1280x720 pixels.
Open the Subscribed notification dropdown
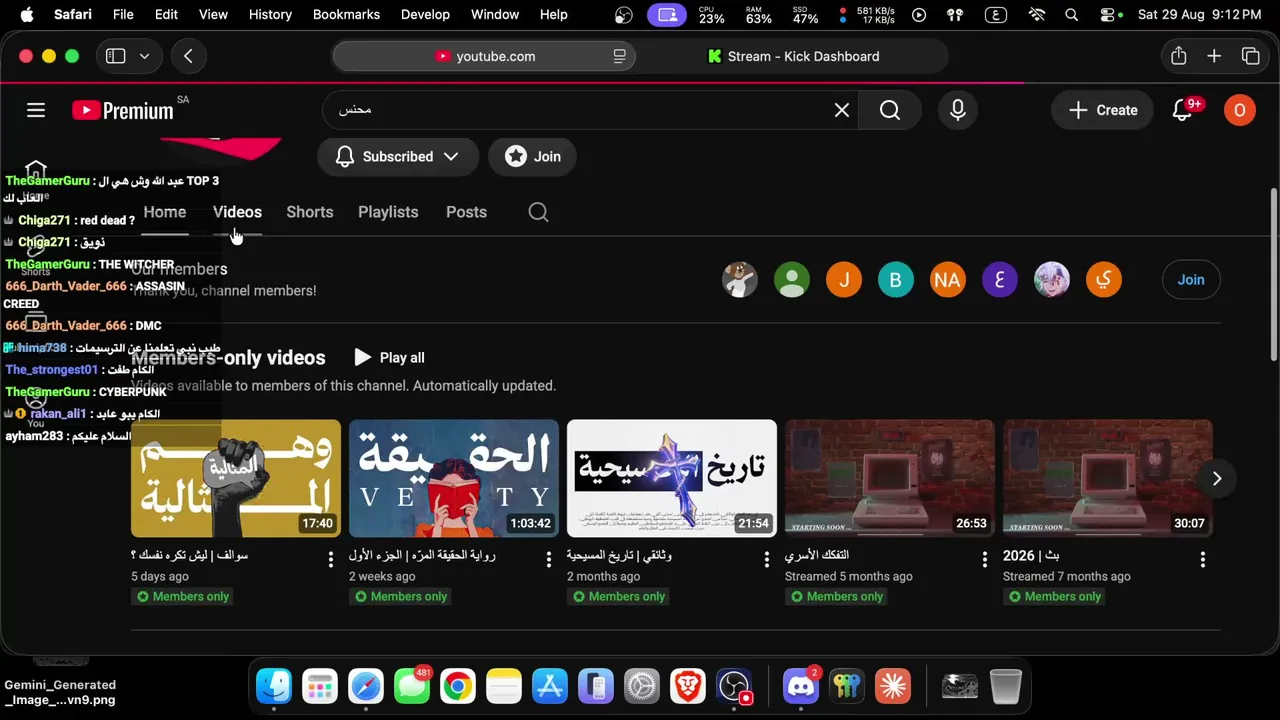[397, 156]
